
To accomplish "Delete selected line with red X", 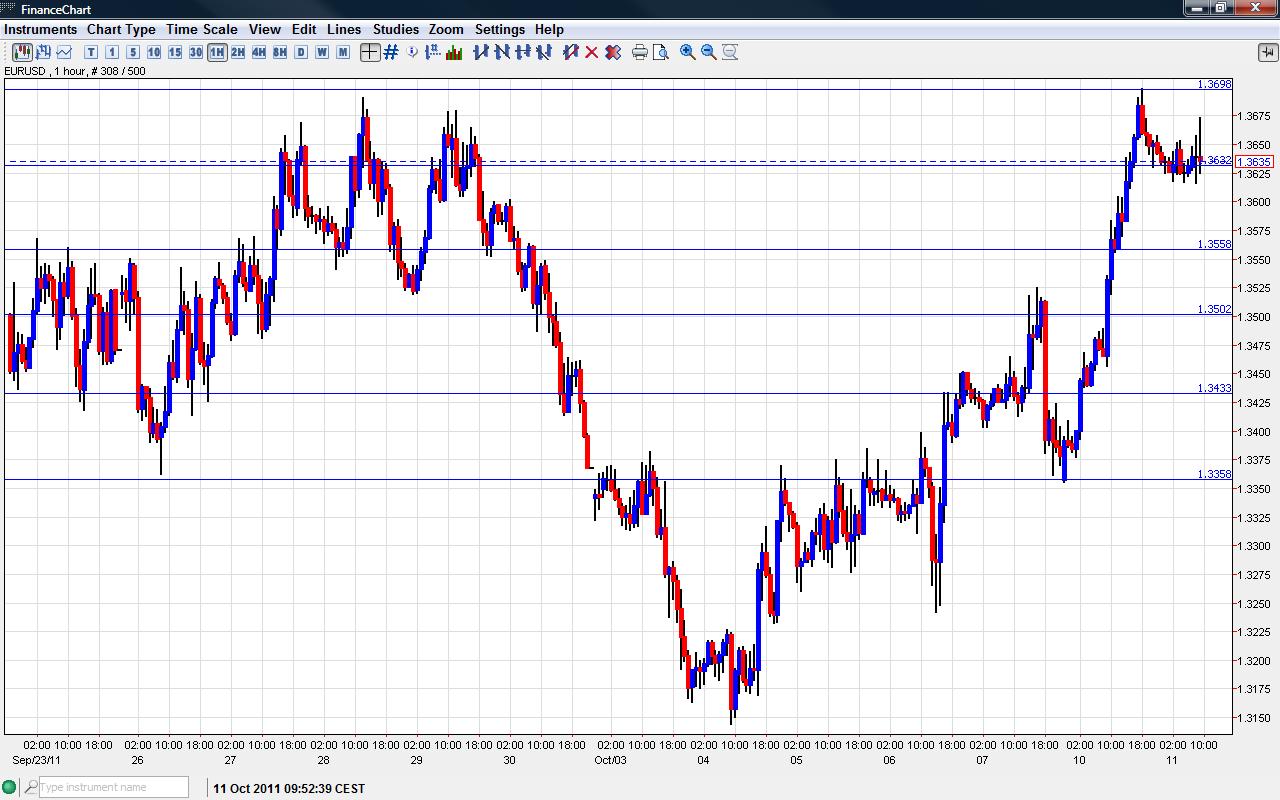I will [592, 52].
